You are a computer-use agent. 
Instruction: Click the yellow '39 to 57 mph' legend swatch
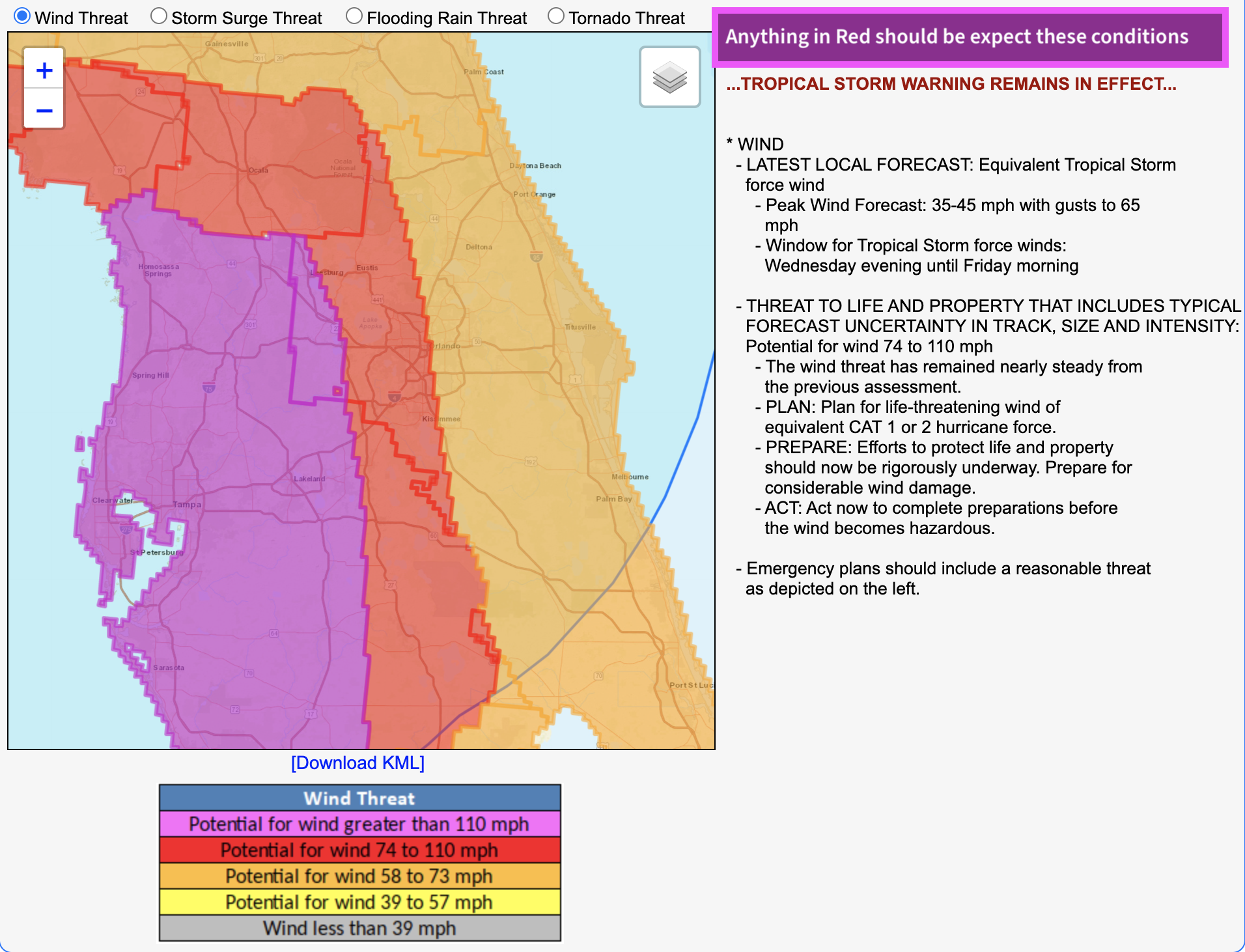(359, 903)
